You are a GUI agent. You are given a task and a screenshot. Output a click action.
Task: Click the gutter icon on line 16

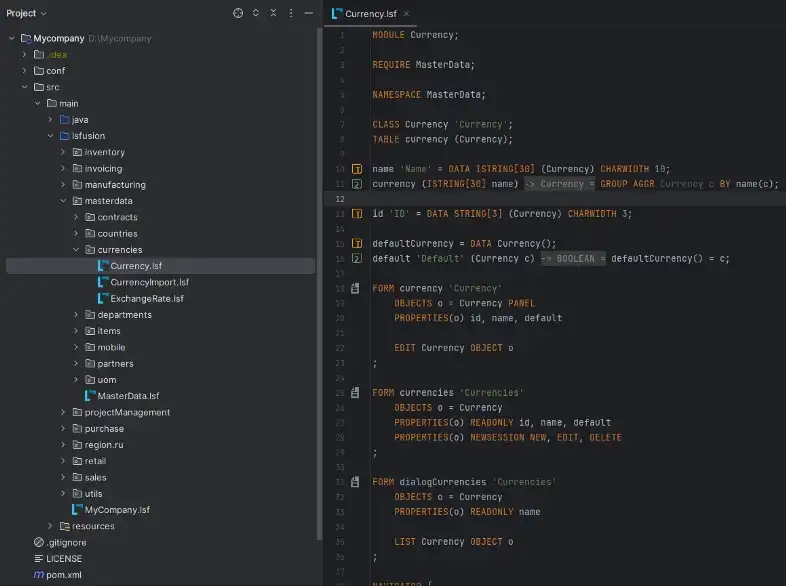click(356, 259)
